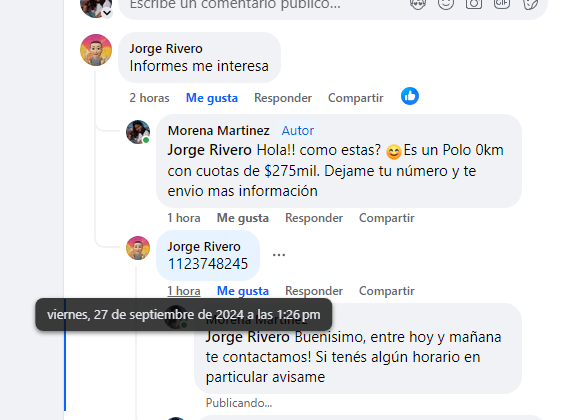Open the sticker picker icon
The image size is (561, 420).
click(530, 4)
